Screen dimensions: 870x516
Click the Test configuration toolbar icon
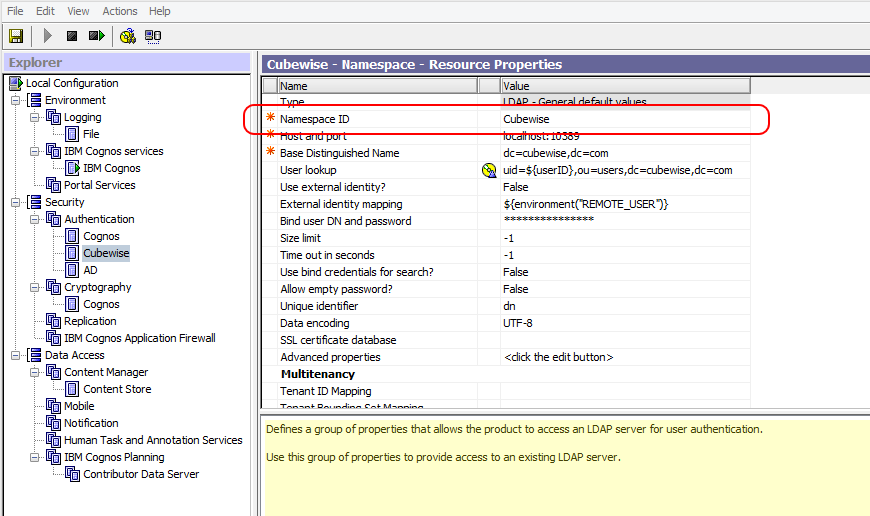coord(128,36)
